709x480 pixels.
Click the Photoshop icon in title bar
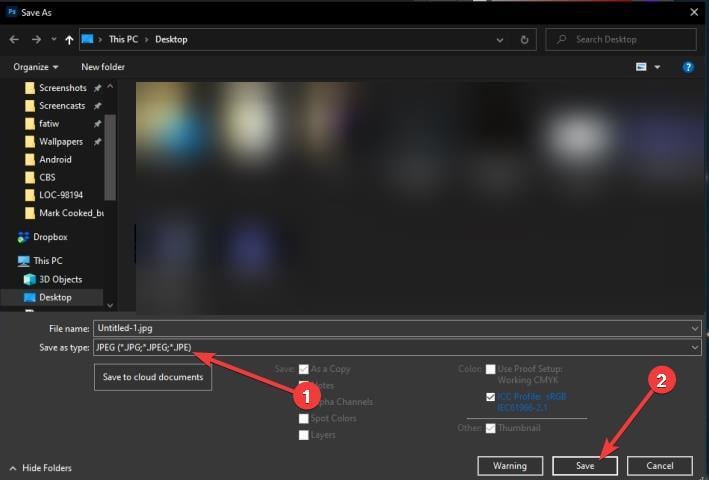tap(11, 12)
